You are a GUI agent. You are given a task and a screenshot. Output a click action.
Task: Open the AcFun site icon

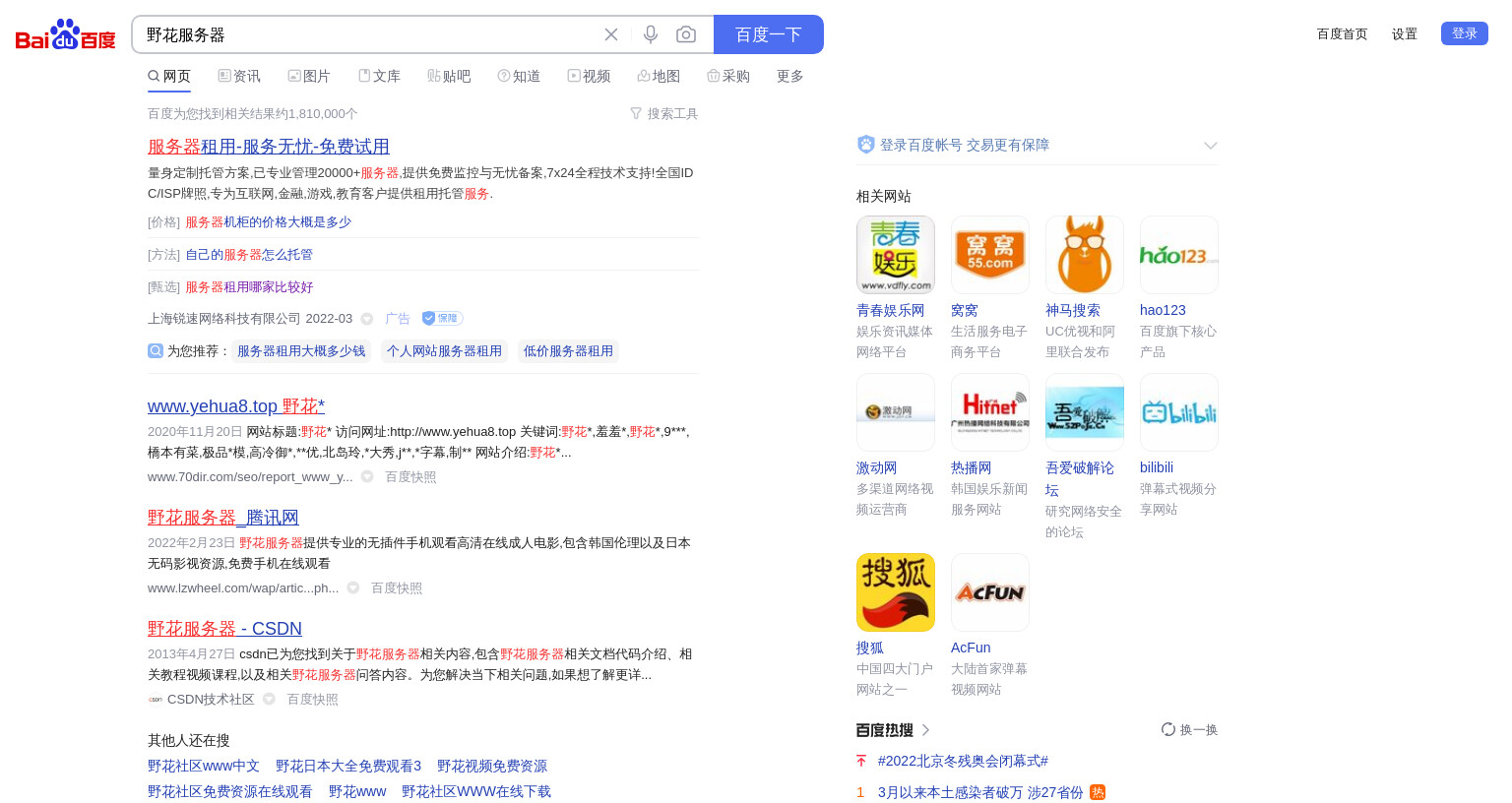[990, 592]
